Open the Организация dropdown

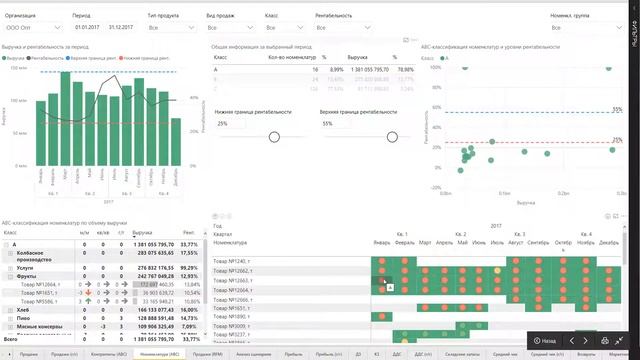click(33, 28)
